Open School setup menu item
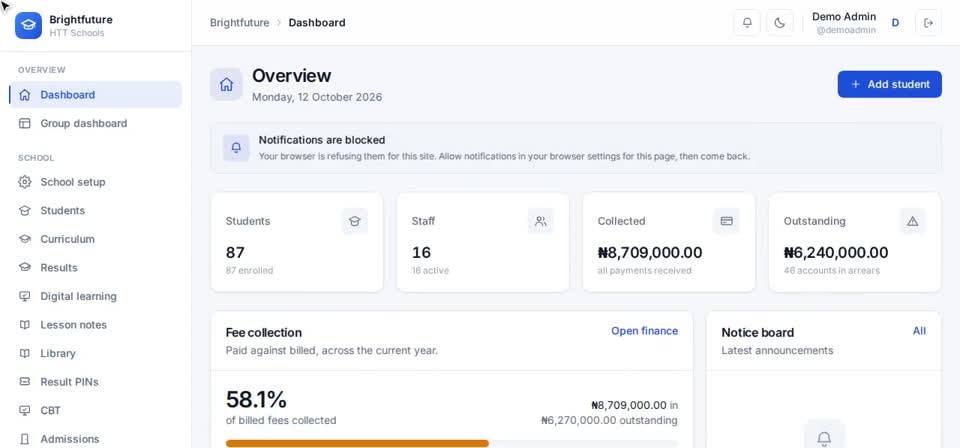960x448 pixels. click(x=96, y=182)
